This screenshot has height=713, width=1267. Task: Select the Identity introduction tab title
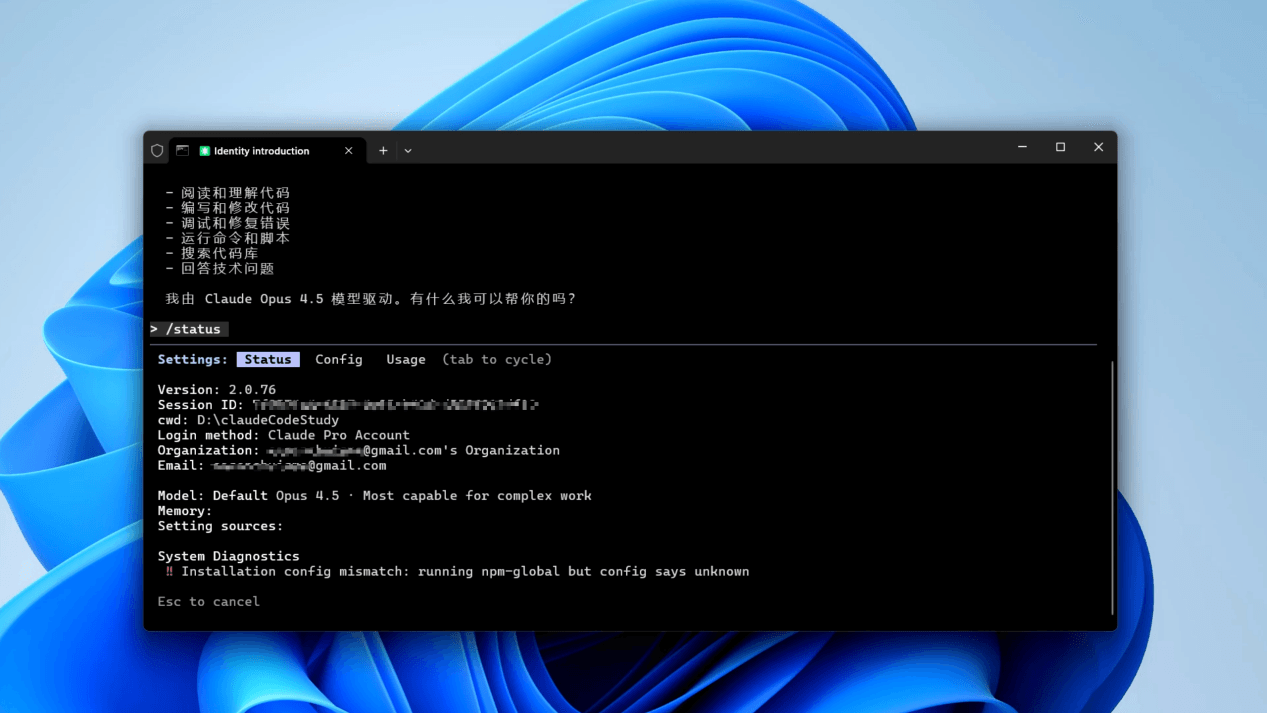(x=261, y=151)
